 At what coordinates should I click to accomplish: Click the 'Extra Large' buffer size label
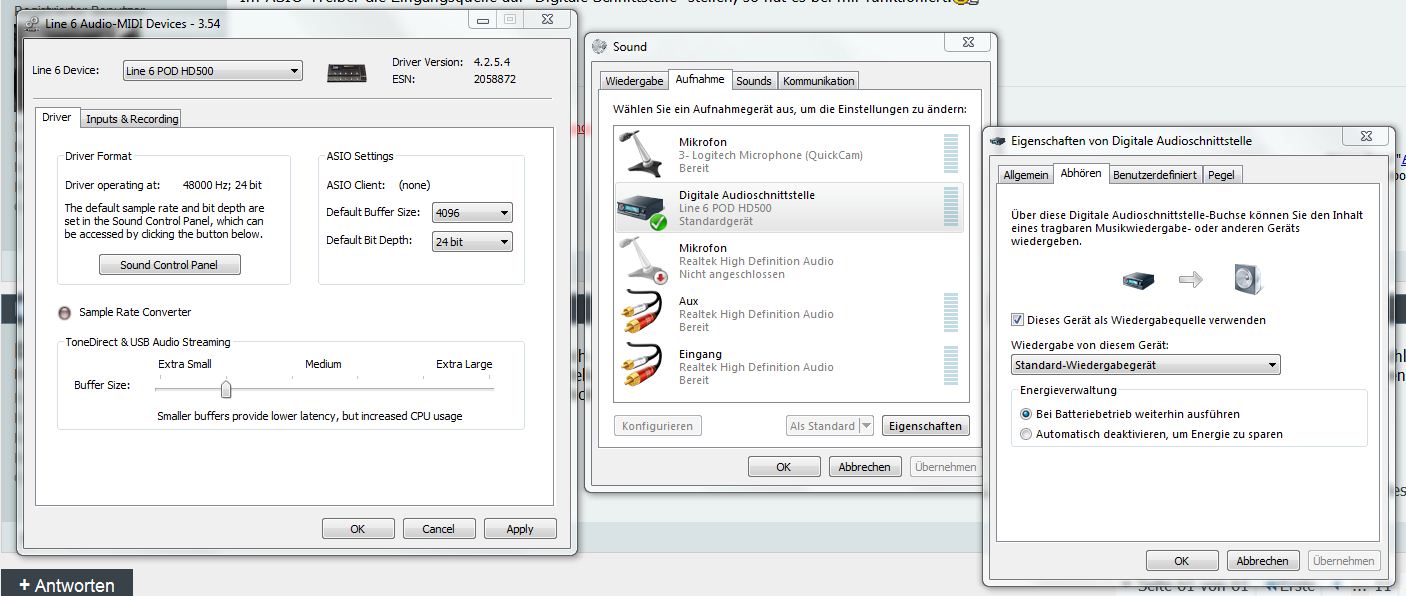(464, 364)
